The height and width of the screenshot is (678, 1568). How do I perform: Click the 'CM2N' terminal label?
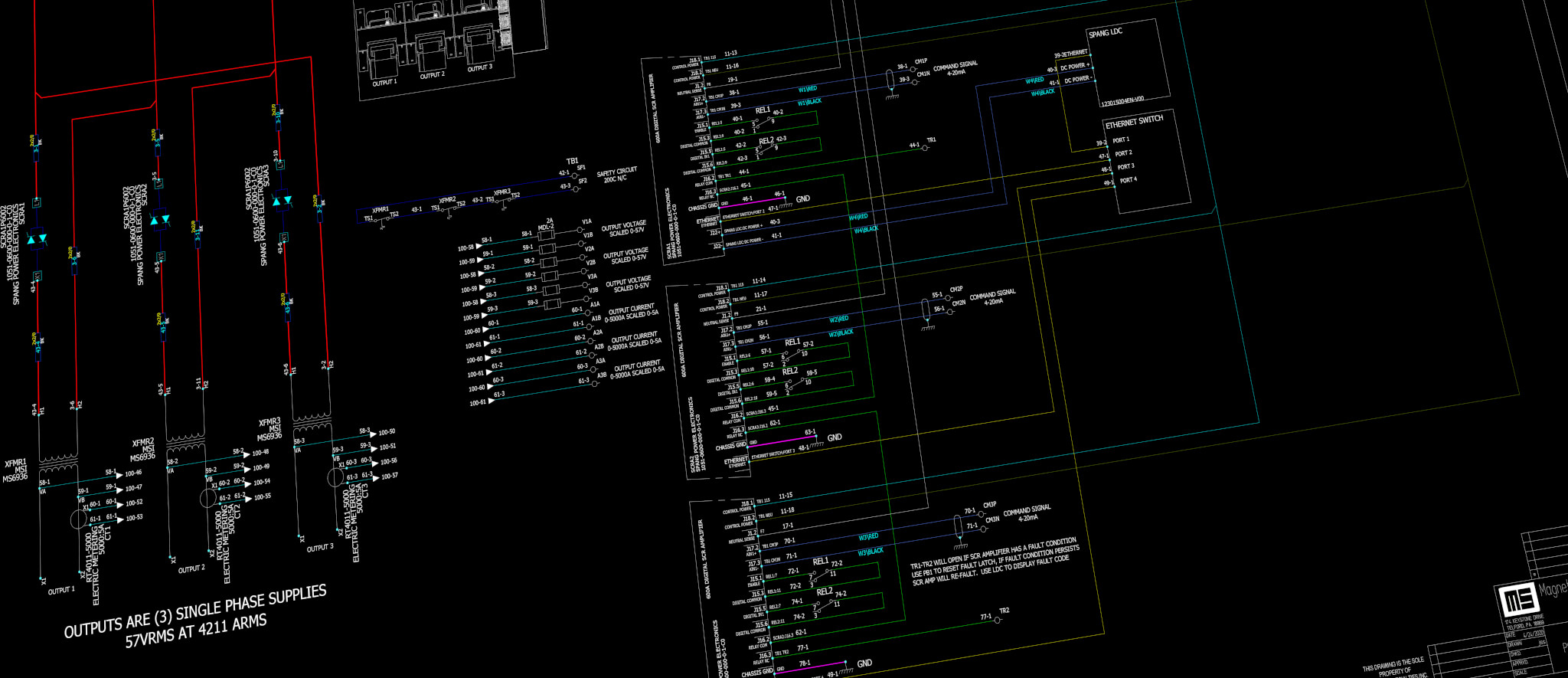click(959, 303)
